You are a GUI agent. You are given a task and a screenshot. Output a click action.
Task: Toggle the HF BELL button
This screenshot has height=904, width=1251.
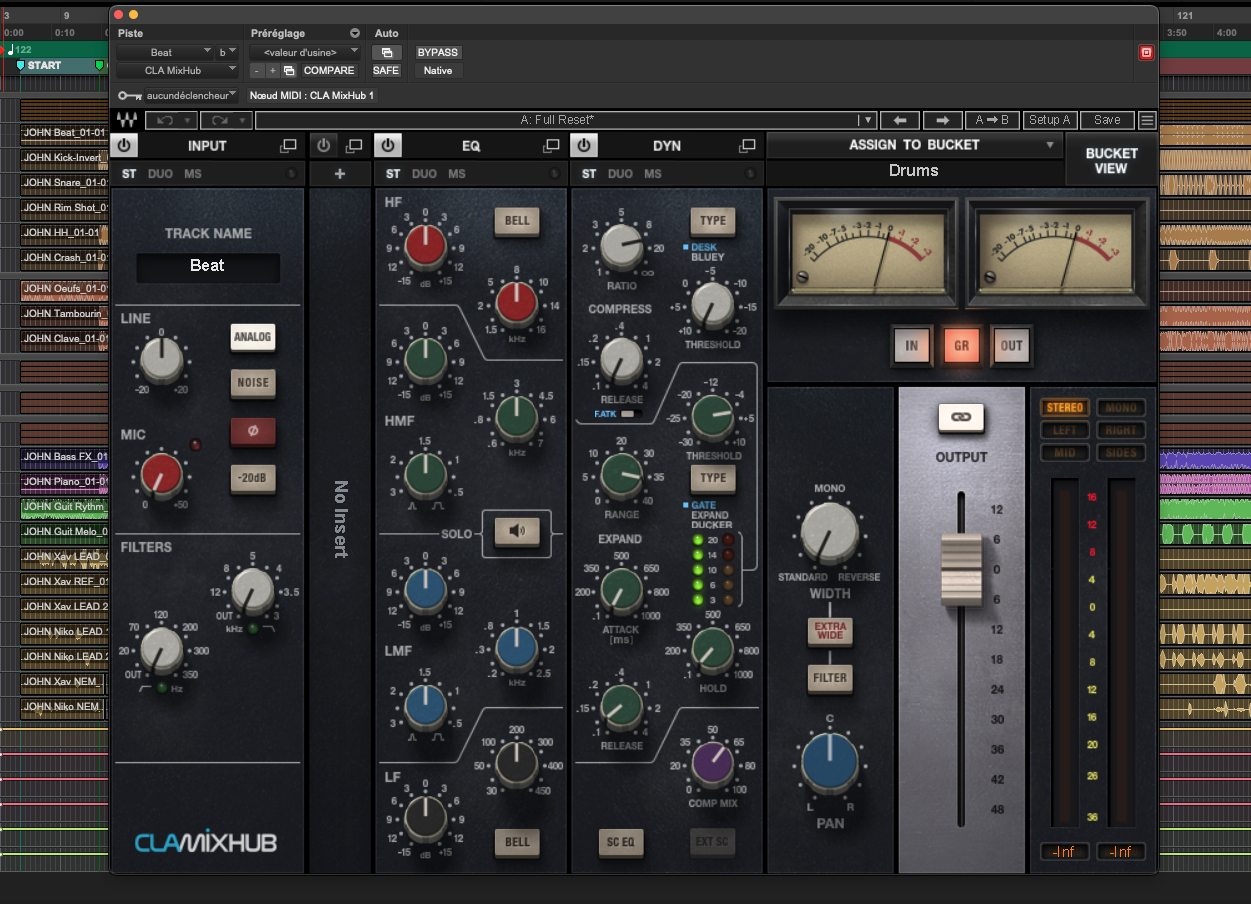[517, 221]
